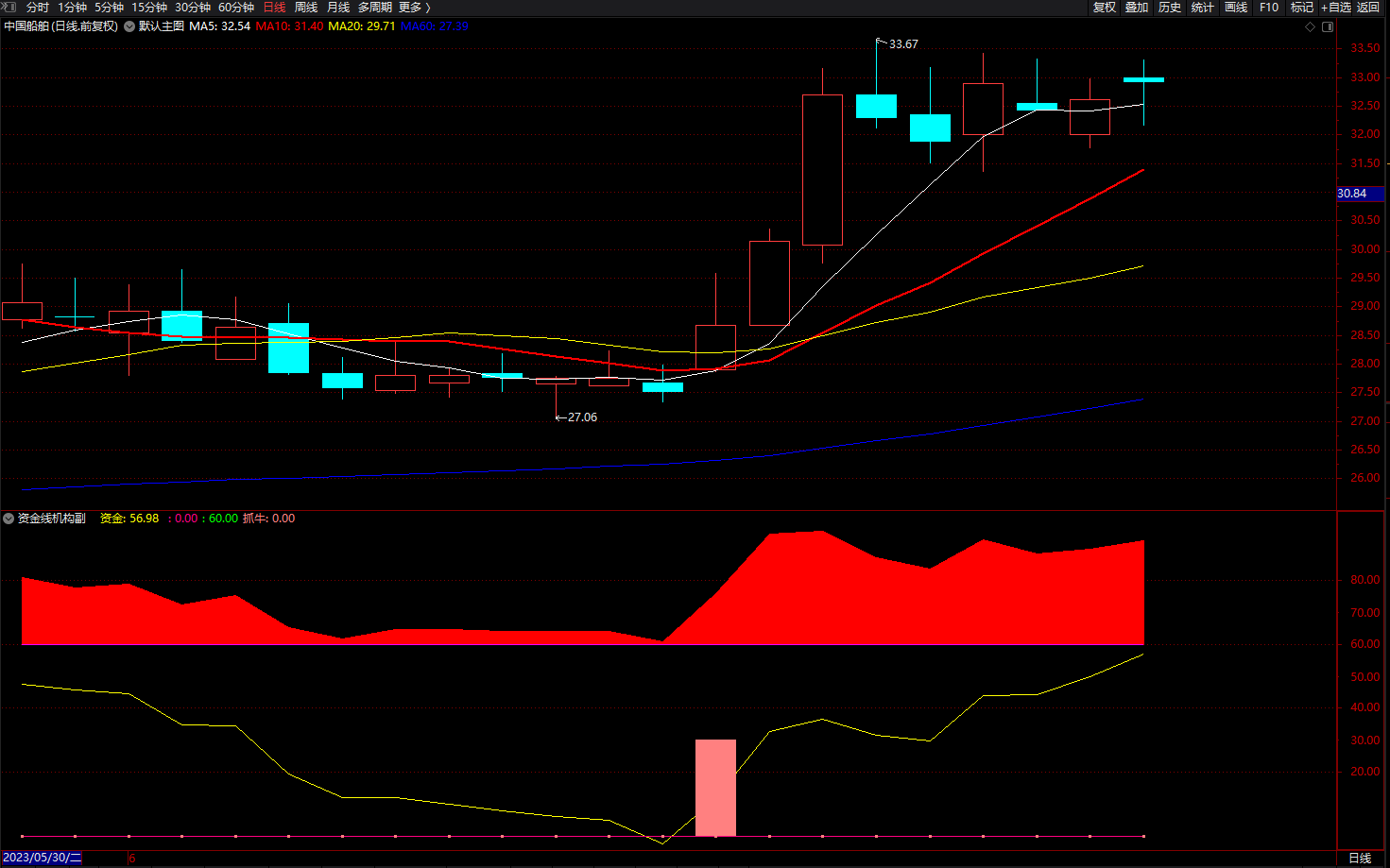Switch to 周线 weekly period
The height and width of the screenshot is (868, 1390).
306,8
